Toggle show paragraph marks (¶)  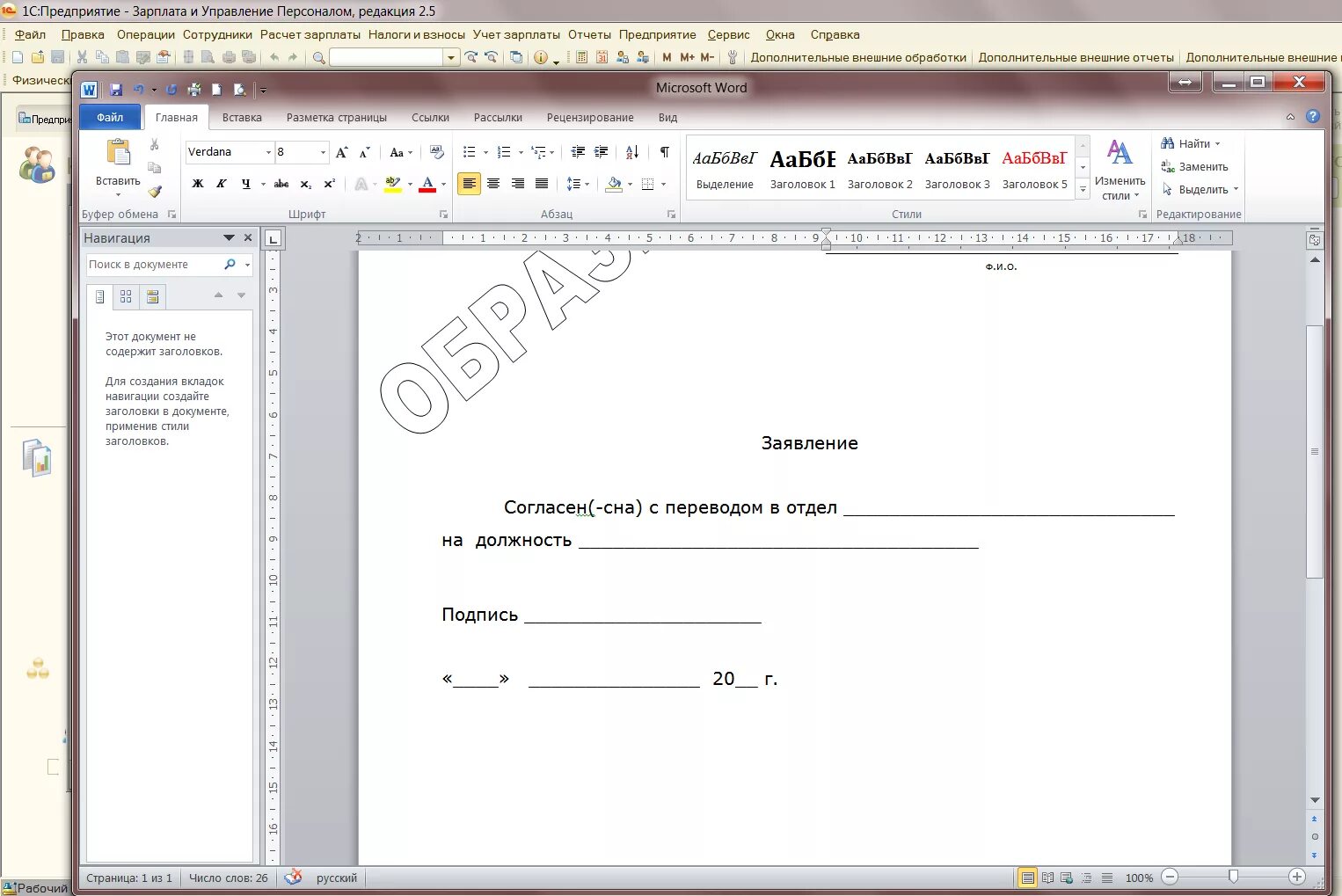click(x=665, y=152)
